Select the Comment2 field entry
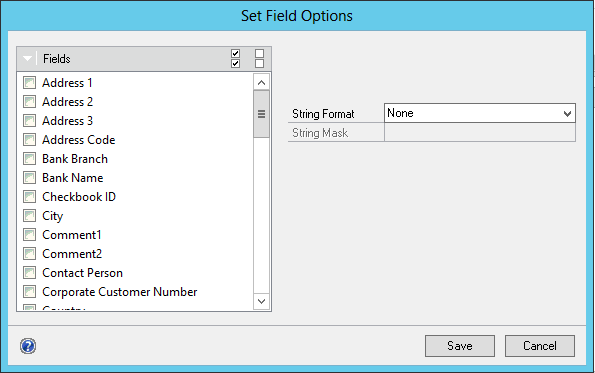595x373 pixels. [x=72, y=254]
